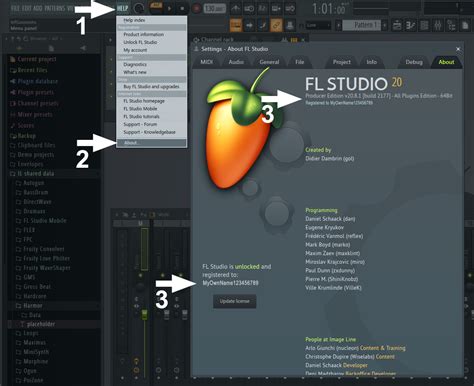Choose Unlock FL Studio menu entry

[x=140, y=42]
